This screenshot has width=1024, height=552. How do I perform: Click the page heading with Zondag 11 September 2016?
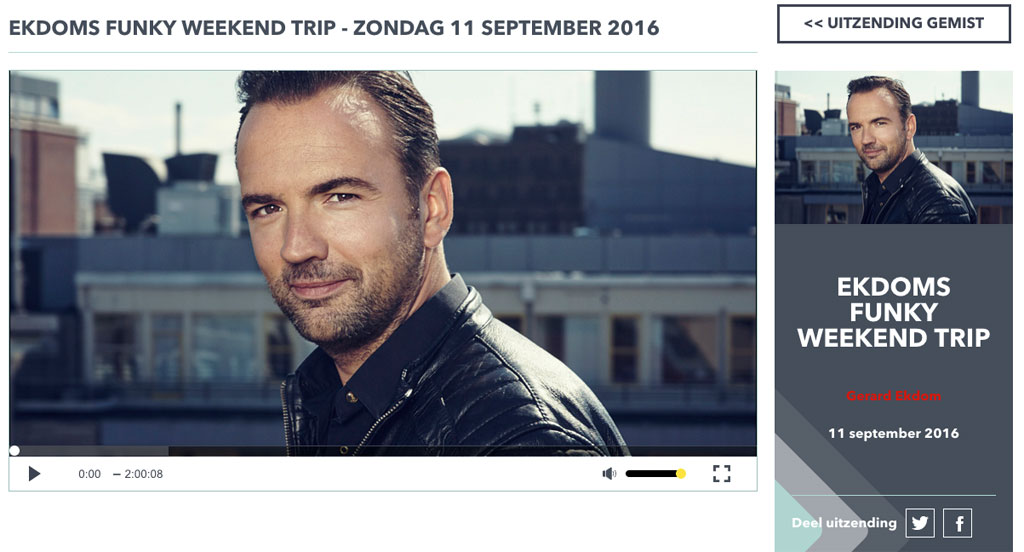[334, 28]
